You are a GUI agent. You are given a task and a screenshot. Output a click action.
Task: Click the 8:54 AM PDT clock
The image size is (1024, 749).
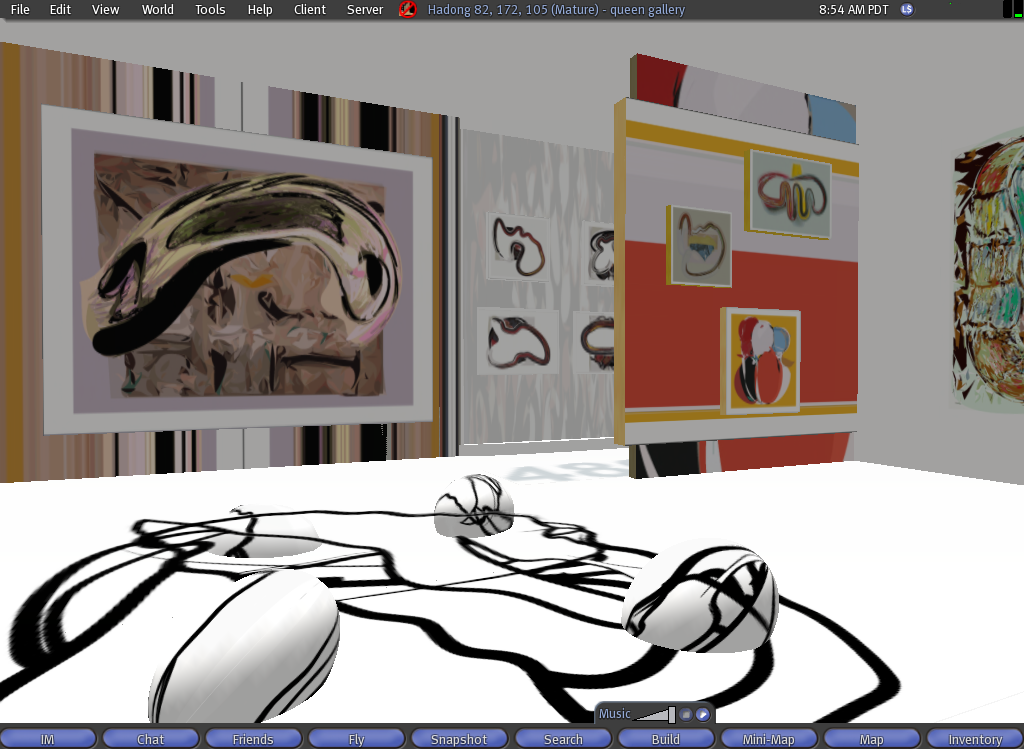tap(854, 9)
